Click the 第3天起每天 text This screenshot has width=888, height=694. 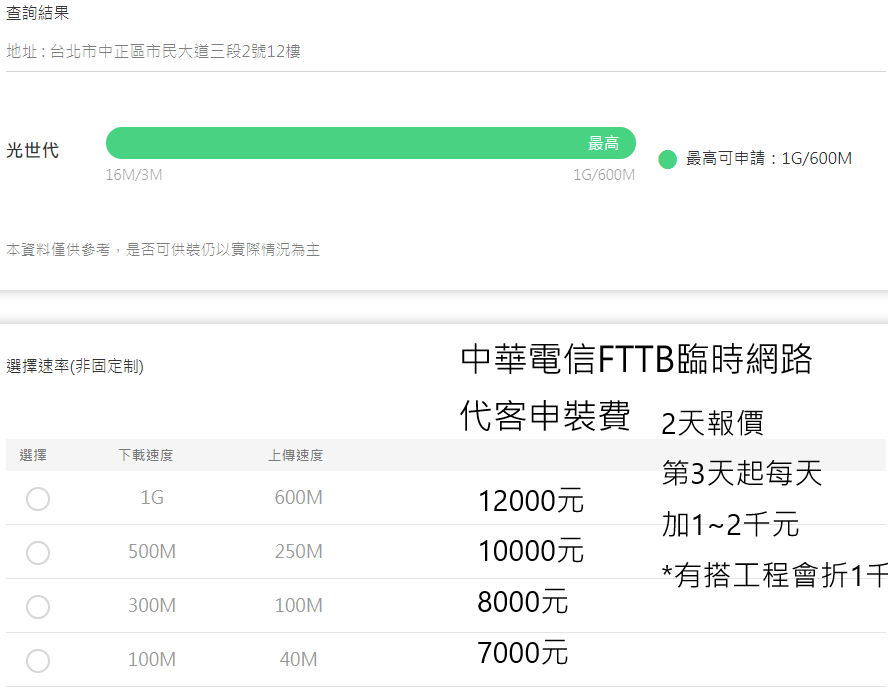tap(742, 473)
